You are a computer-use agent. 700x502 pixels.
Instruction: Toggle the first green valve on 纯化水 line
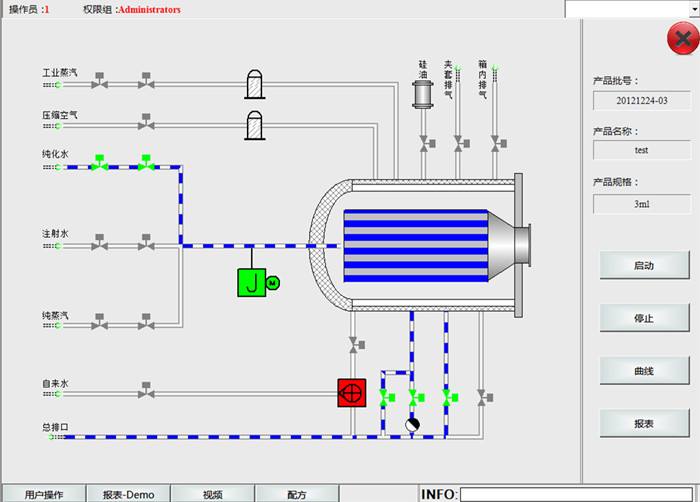pyautogui.click(x=99, y=164)
